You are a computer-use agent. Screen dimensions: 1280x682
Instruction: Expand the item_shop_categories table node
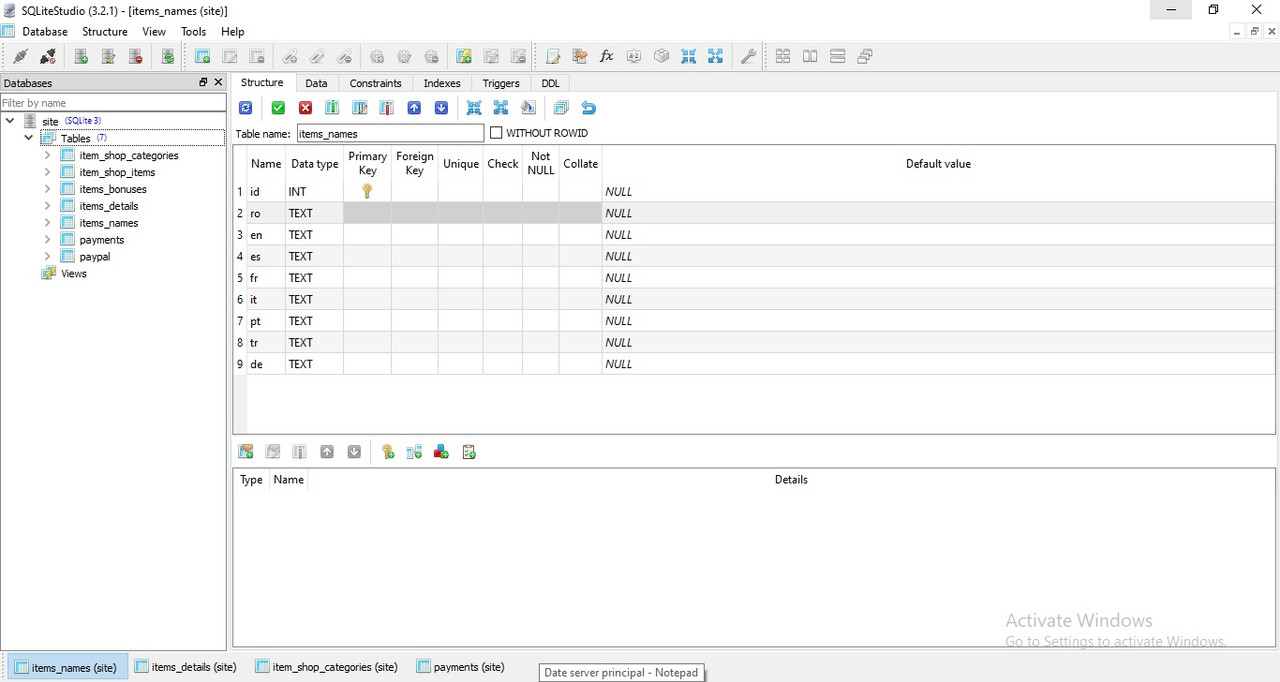[x=47, y=155]
